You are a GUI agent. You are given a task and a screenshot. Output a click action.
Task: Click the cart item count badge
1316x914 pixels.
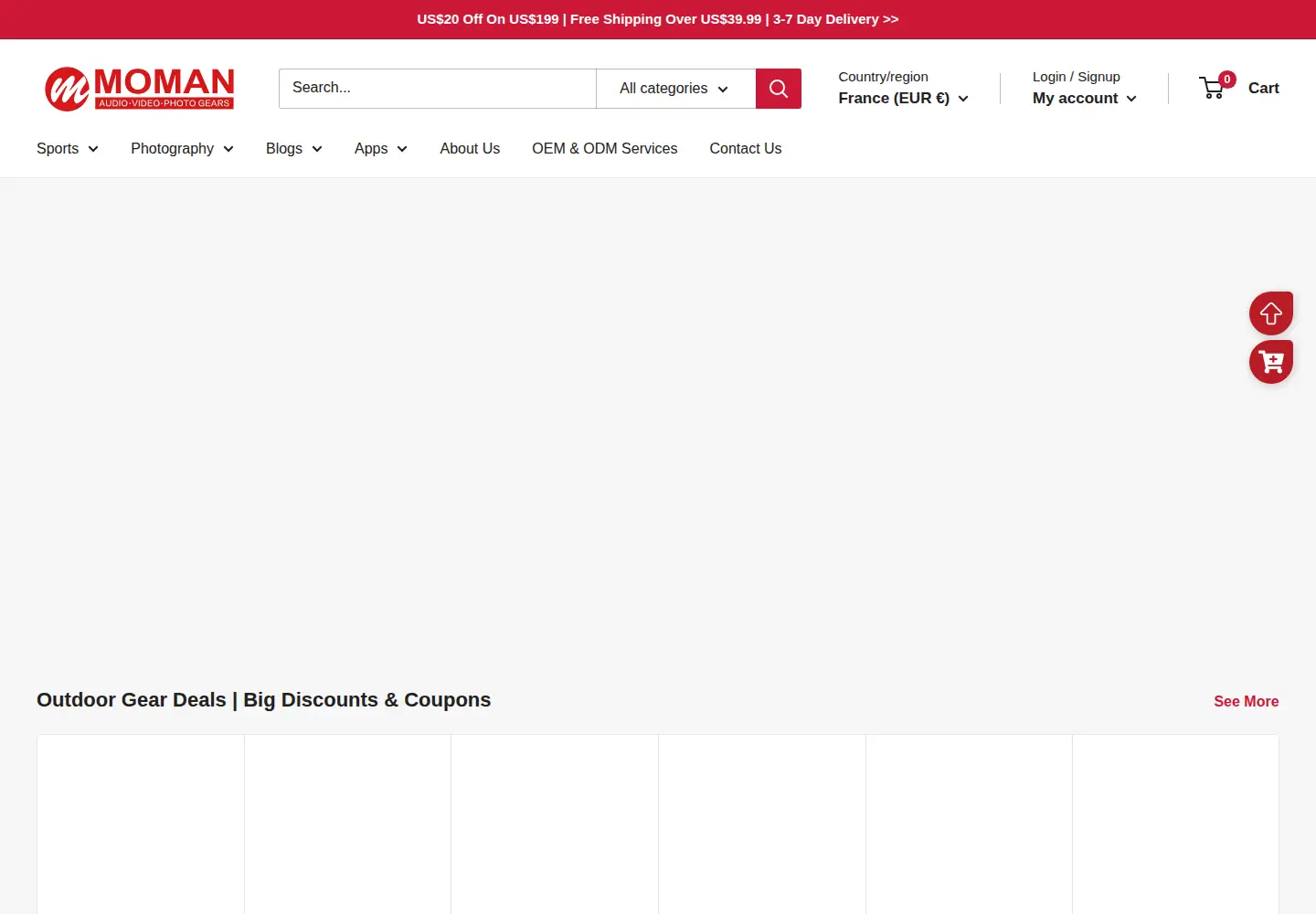[x=1227, y=80]
